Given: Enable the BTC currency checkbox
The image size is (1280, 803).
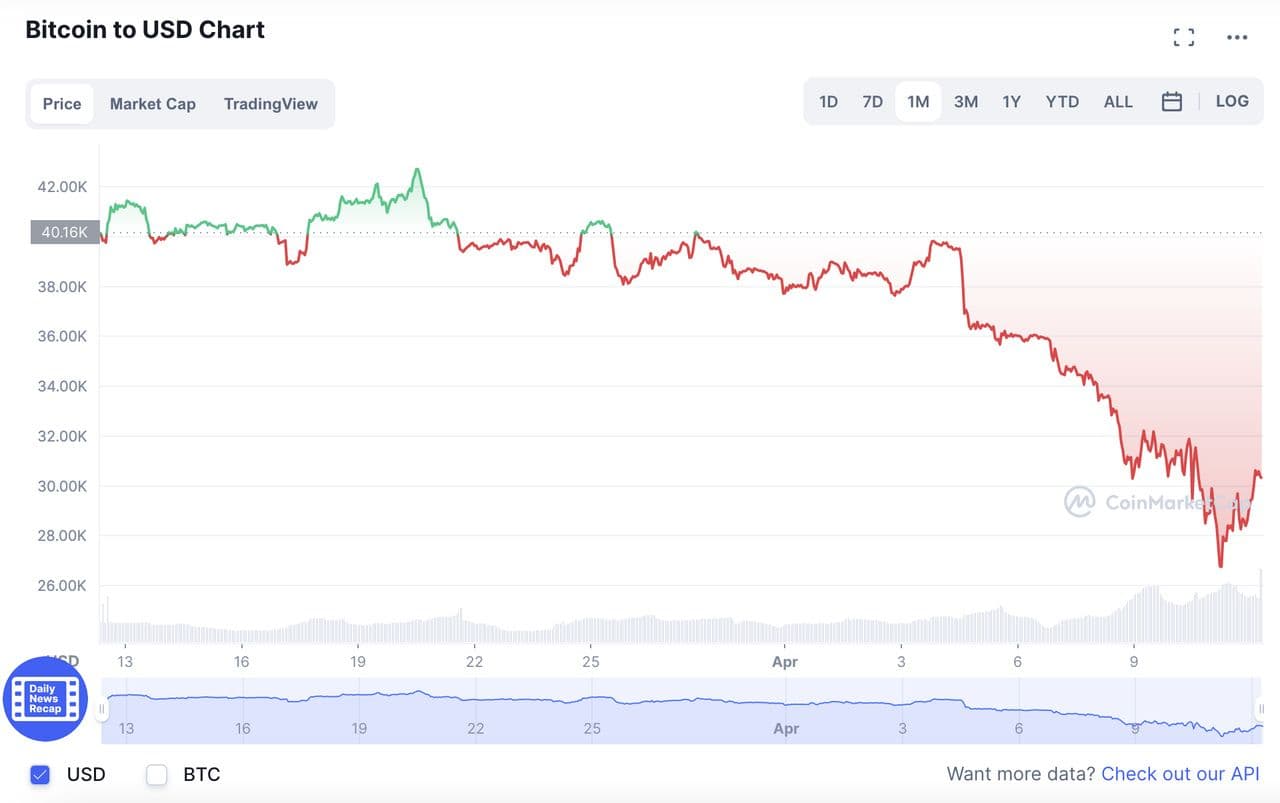Looking at the screenshot, I should click(157, 775).
